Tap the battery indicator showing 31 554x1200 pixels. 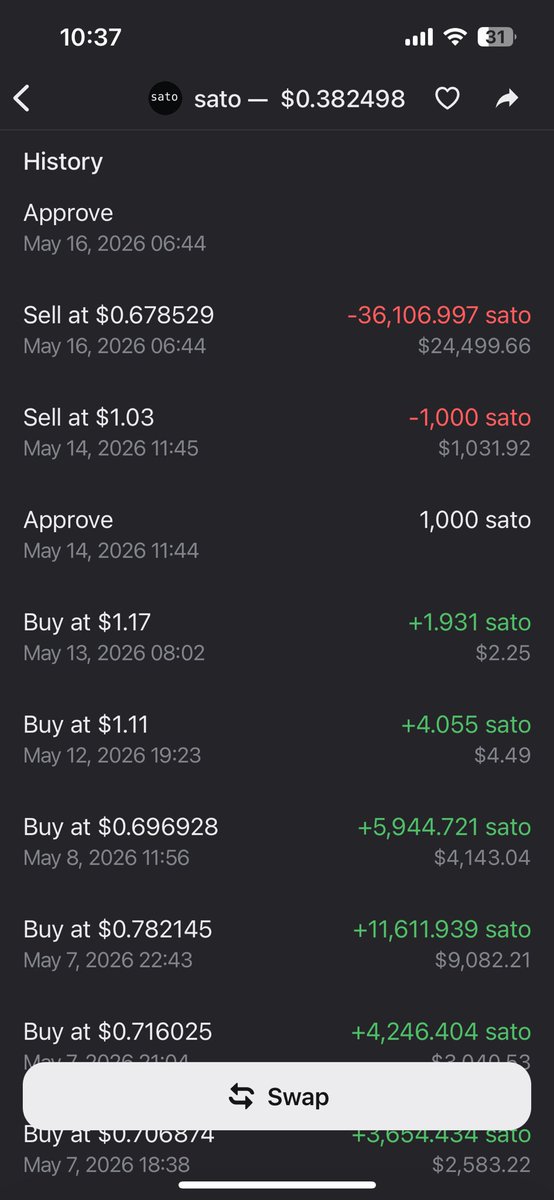pos(497,38)
